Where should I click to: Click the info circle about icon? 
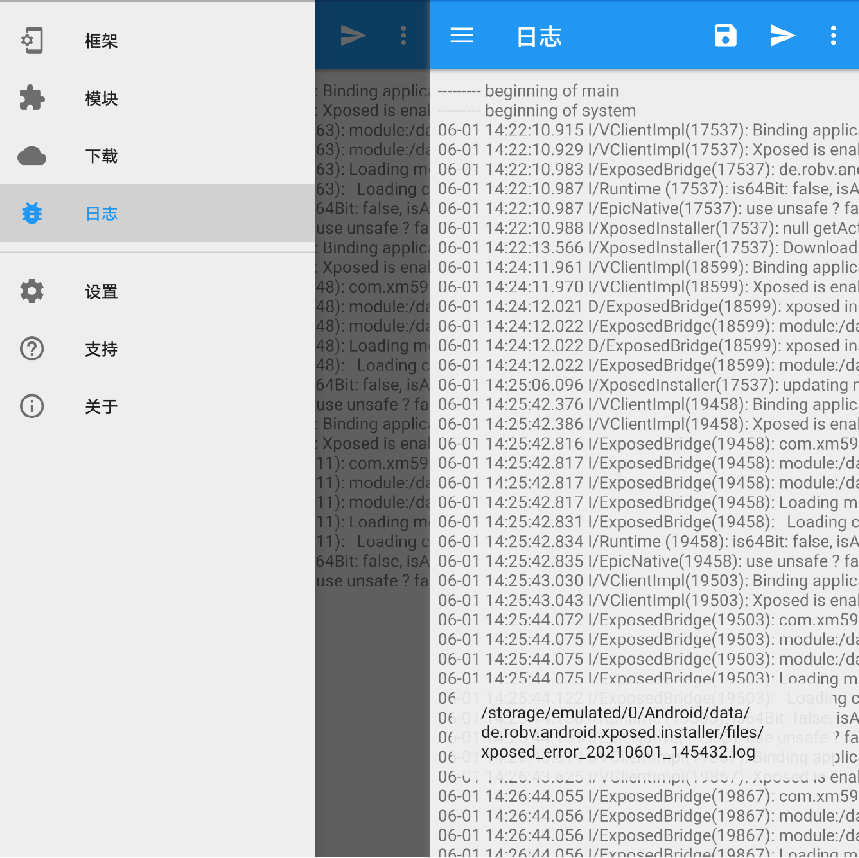pos(32,406)
